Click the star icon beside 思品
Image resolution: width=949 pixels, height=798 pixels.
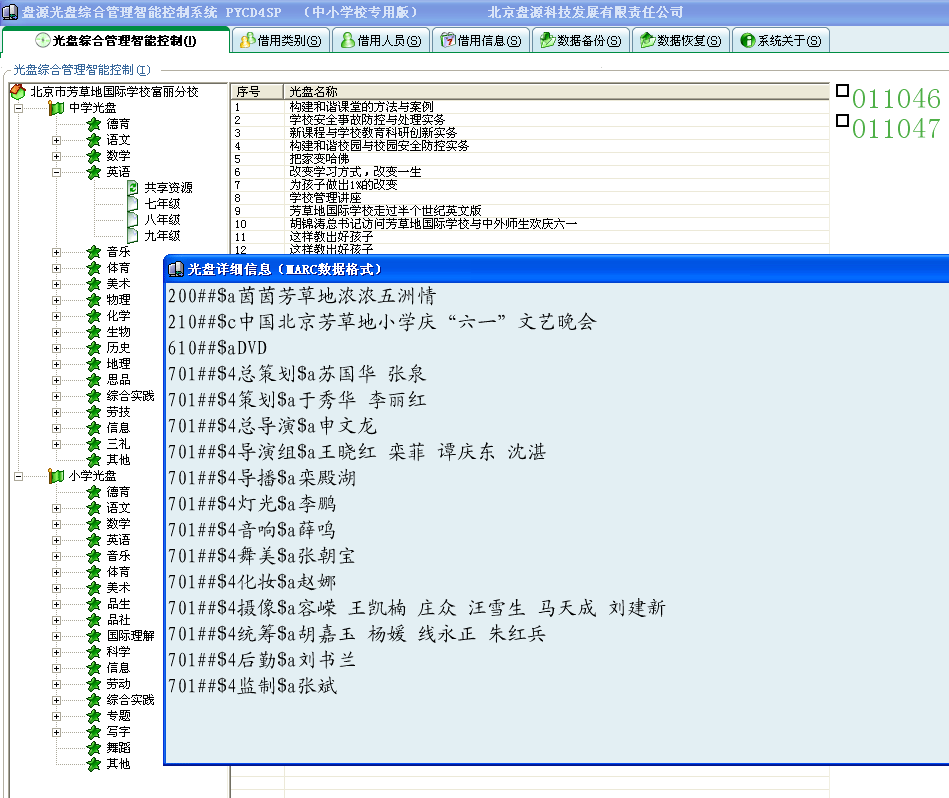tap(94, 380)
